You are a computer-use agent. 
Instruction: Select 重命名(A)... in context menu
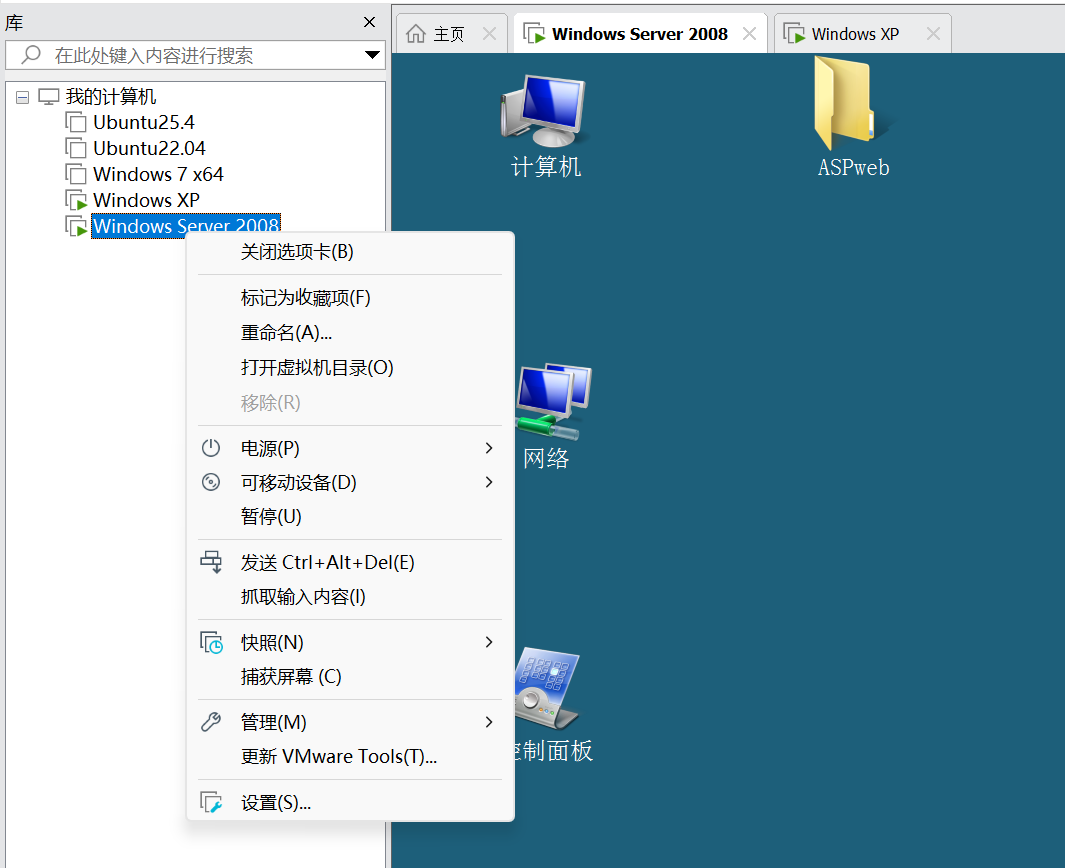pos(350,333)
